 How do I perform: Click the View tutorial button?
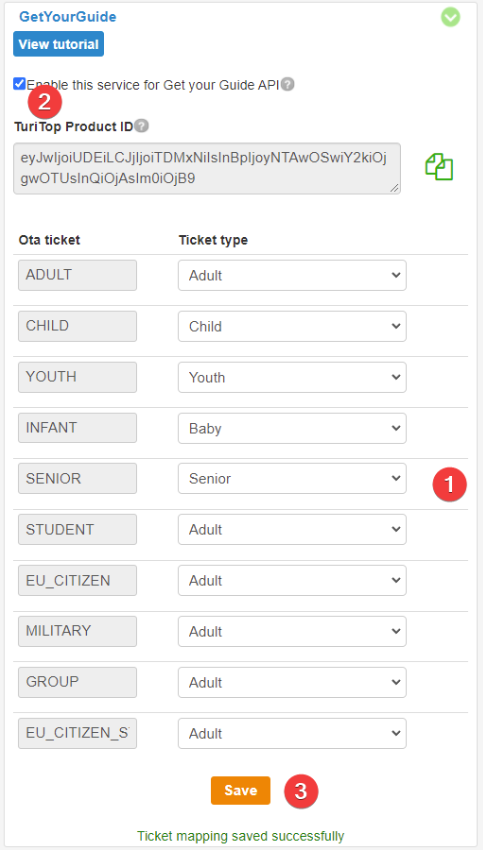59,44
